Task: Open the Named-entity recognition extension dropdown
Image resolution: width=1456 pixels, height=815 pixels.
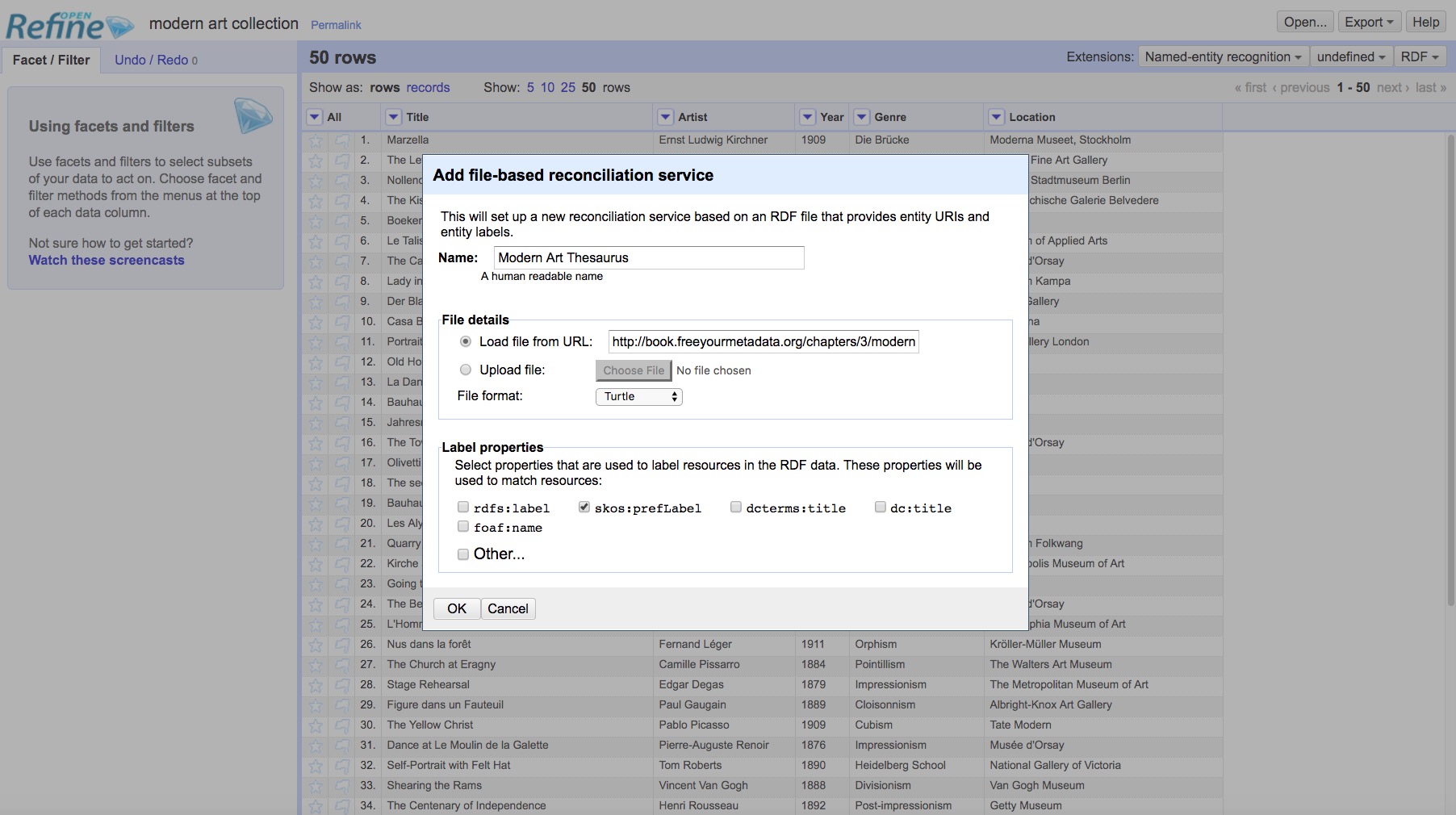Action: pos(1224,56)
